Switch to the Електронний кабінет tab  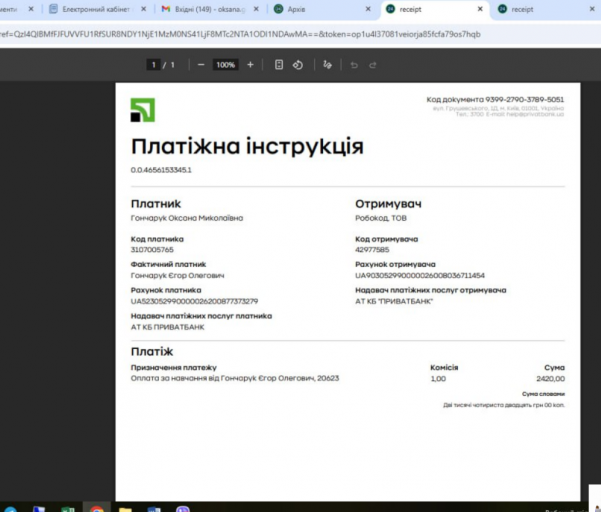coord(96,9)
